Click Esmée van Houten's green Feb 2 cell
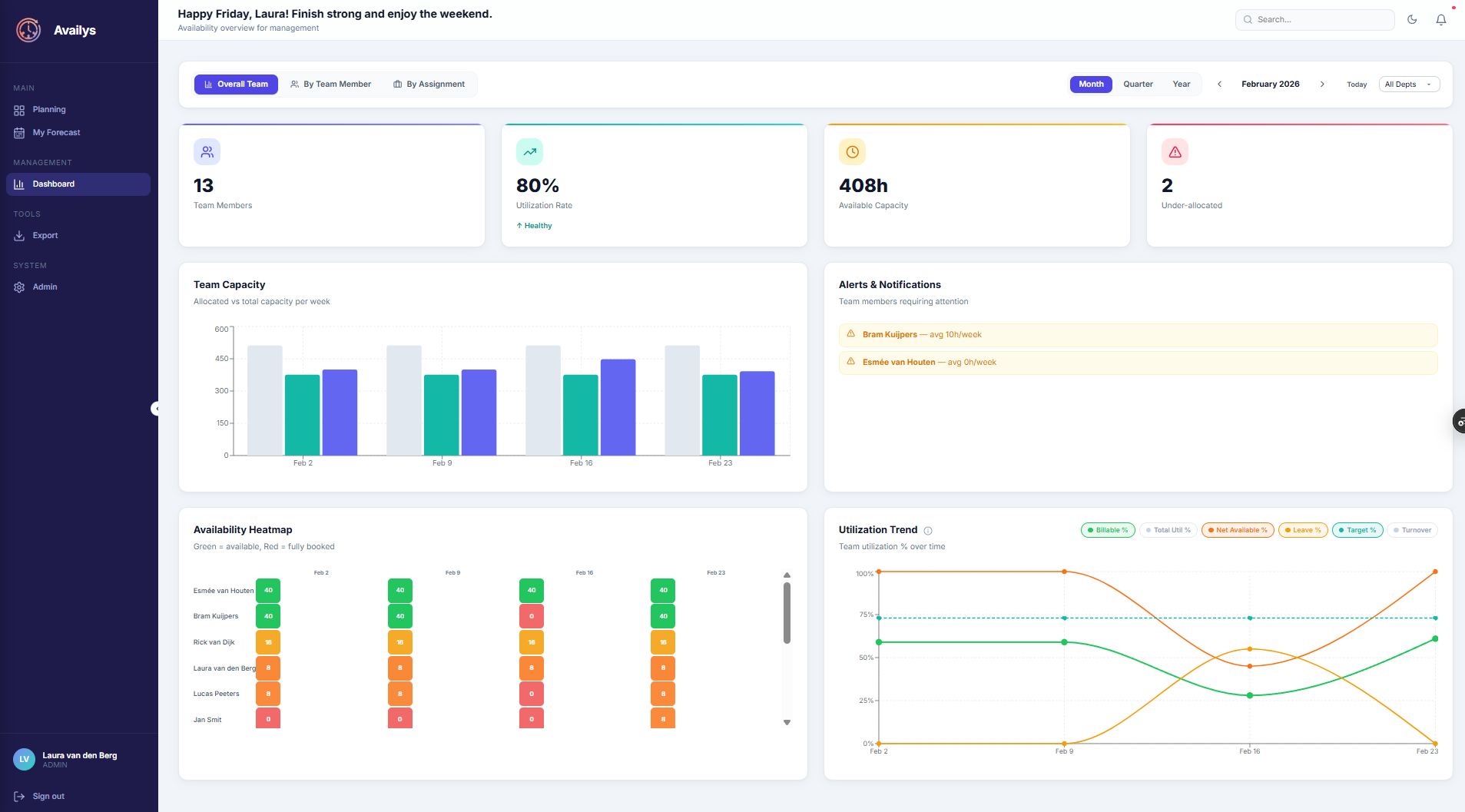Image resolution: width=1465 pixels, height=812 pixels. 267,590
